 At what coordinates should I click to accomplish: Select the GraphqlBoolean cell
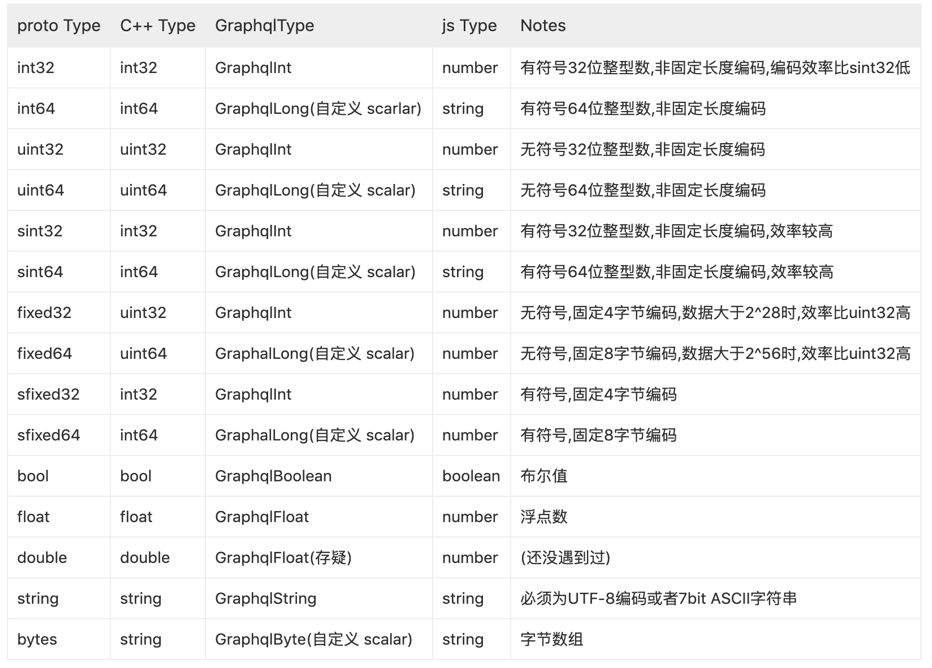(x=319, y=476)
